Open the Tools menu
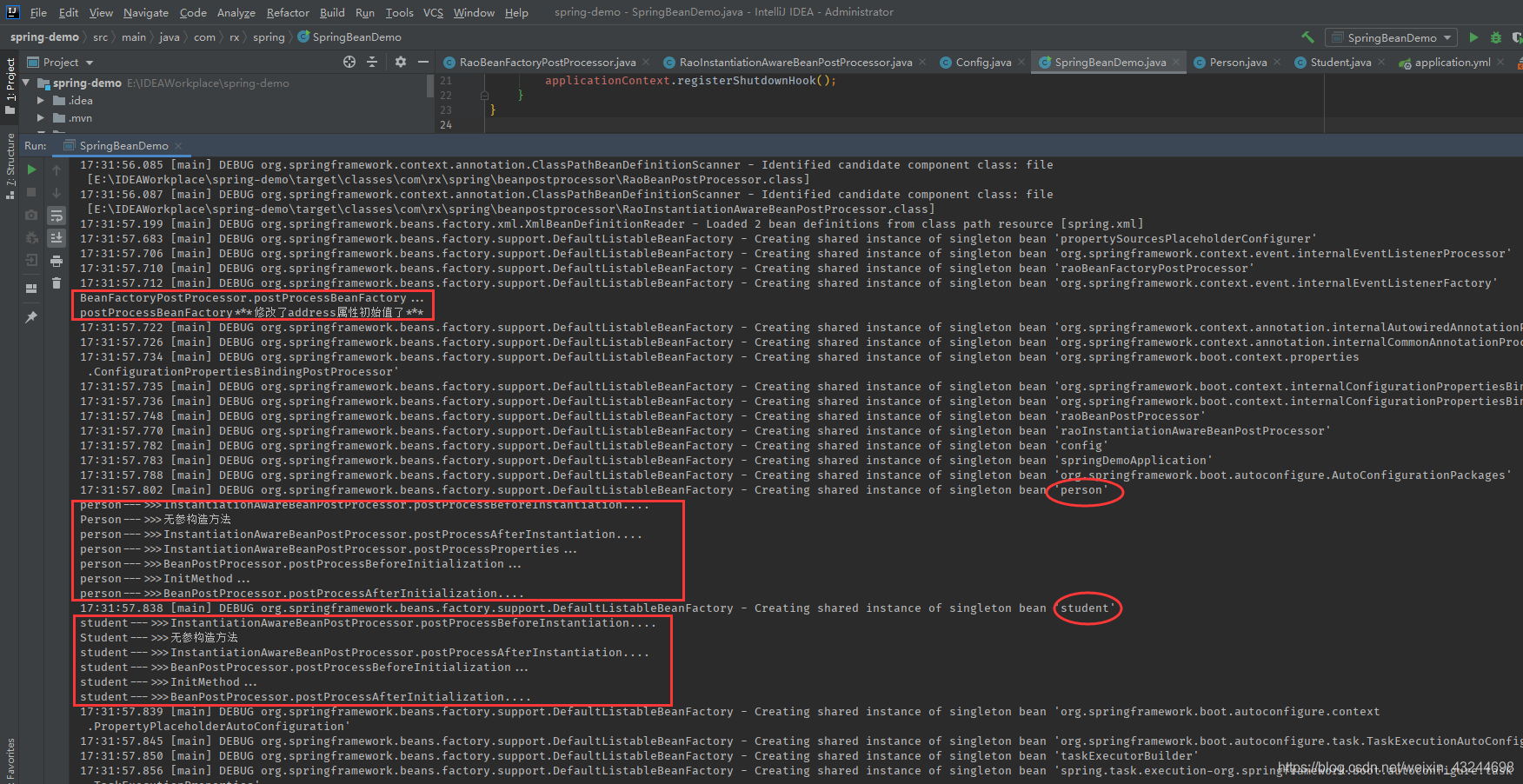 tap(399, 12)
